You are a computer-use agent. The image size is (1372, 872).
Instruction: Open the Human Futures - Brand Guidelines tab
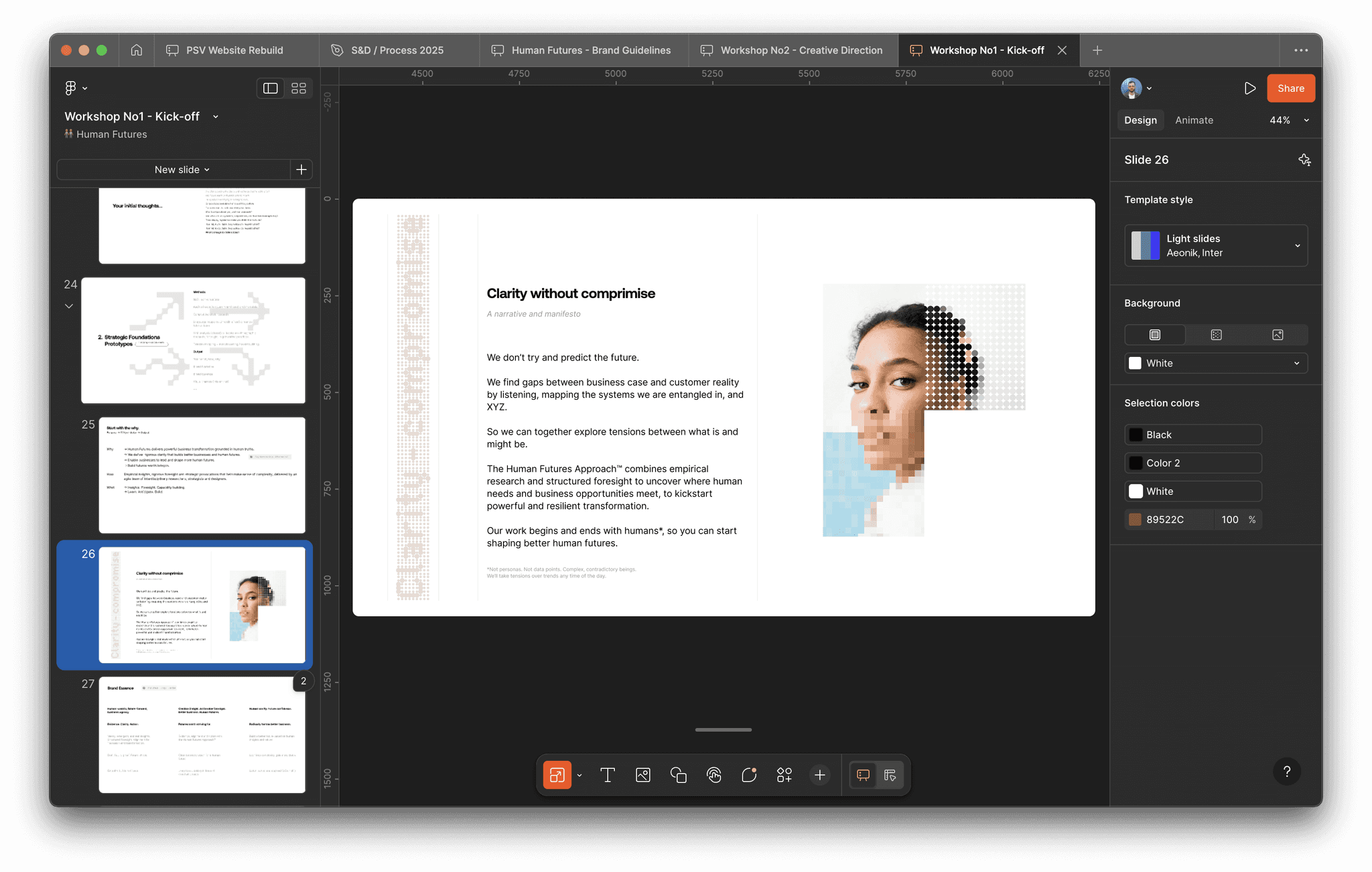click(583, 50)
